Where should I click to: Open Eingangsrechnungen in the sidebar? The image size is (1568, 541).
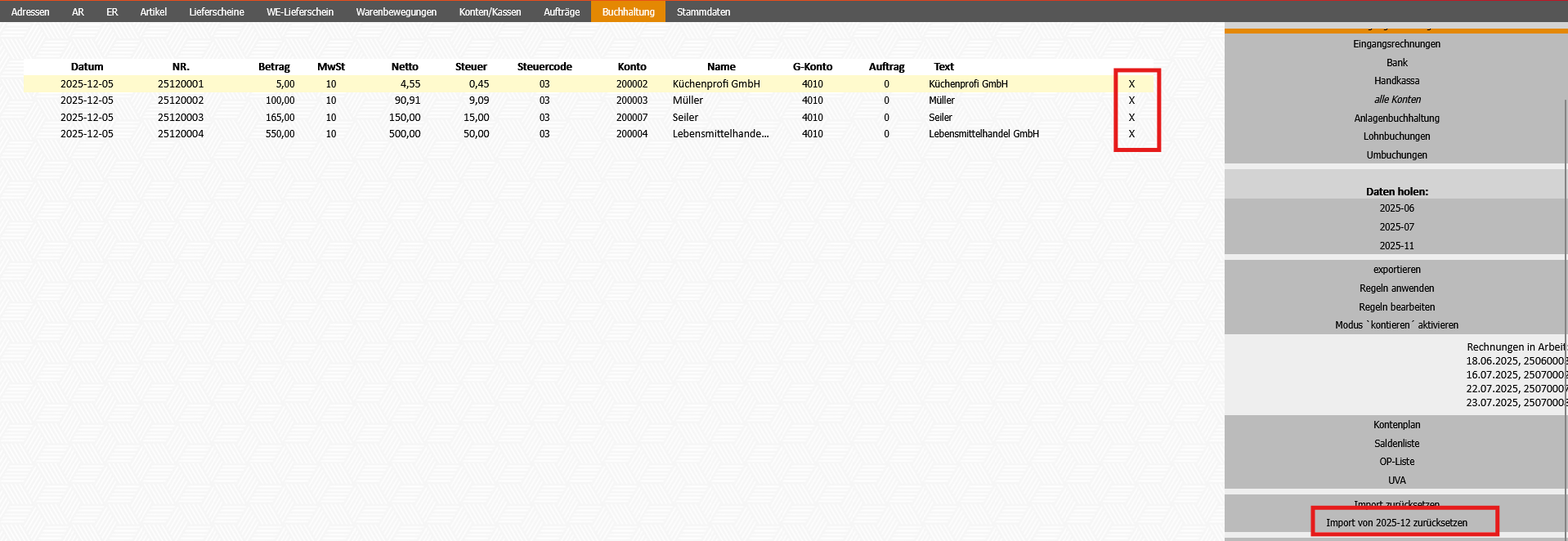1396,44
